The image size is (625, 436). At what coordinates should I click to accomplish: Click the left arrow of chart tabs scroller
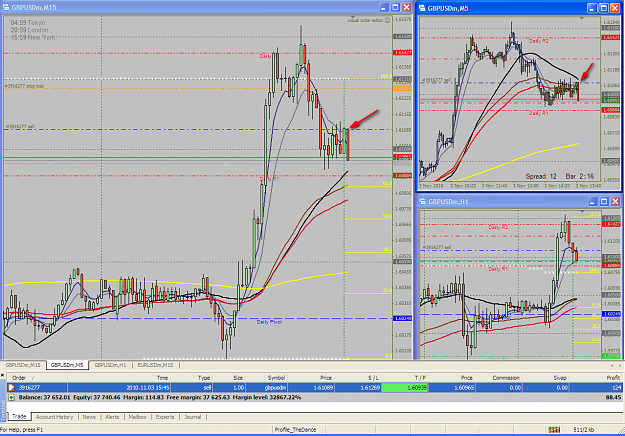click(612, 365)
